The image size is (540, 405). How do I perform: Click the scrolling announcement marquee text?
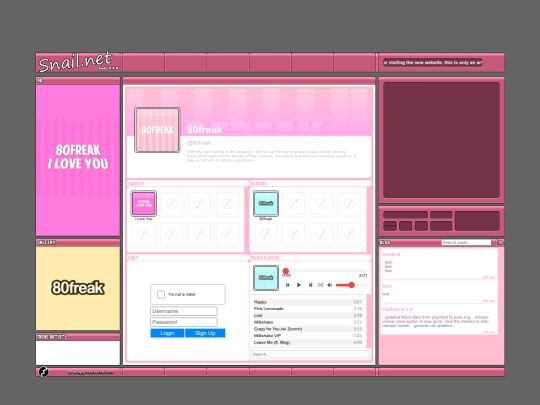click(x=433, y=63)
